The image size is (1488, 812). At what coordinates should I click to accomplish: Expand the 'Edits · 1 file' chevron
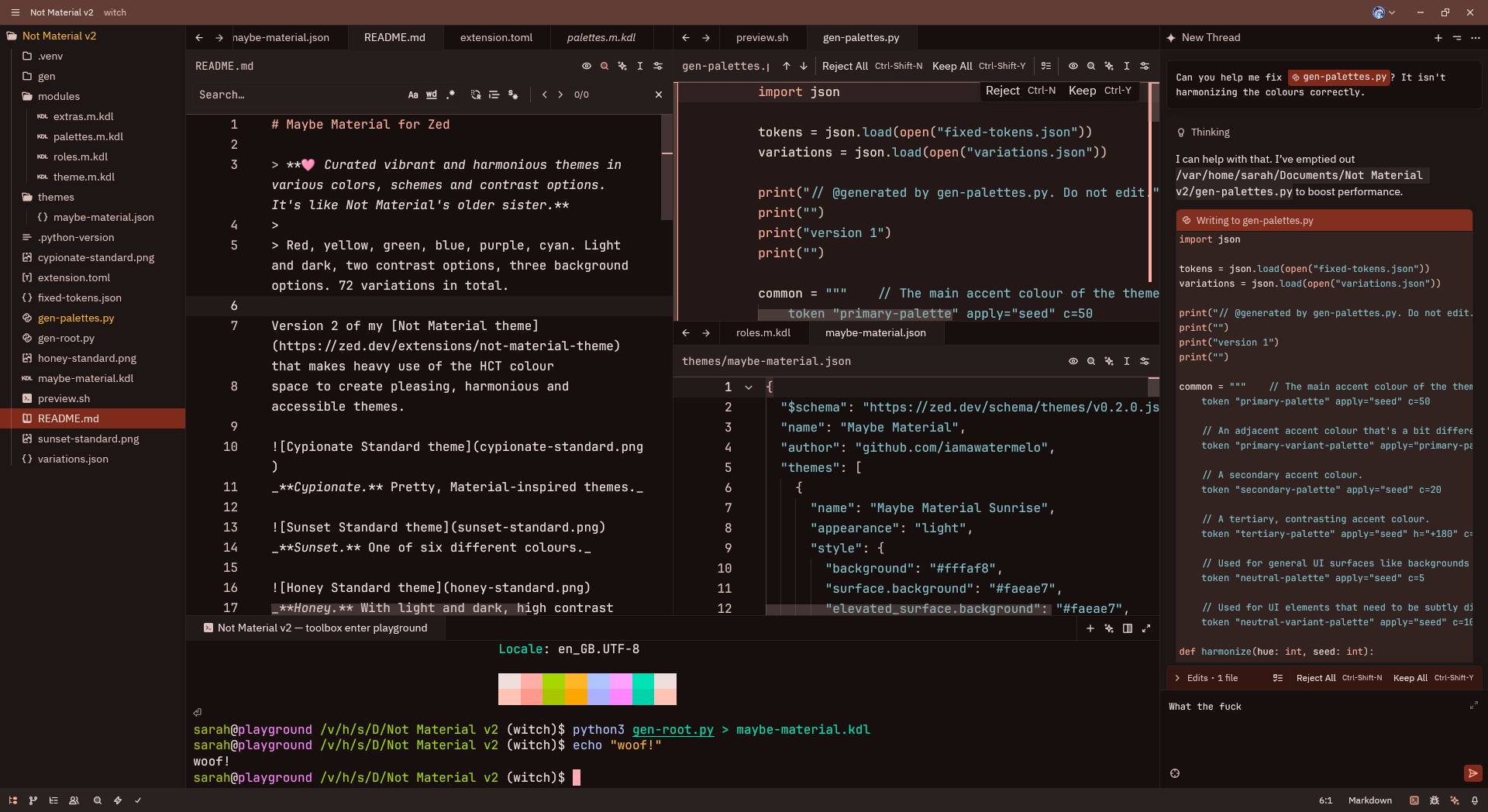coord(1177,678)
